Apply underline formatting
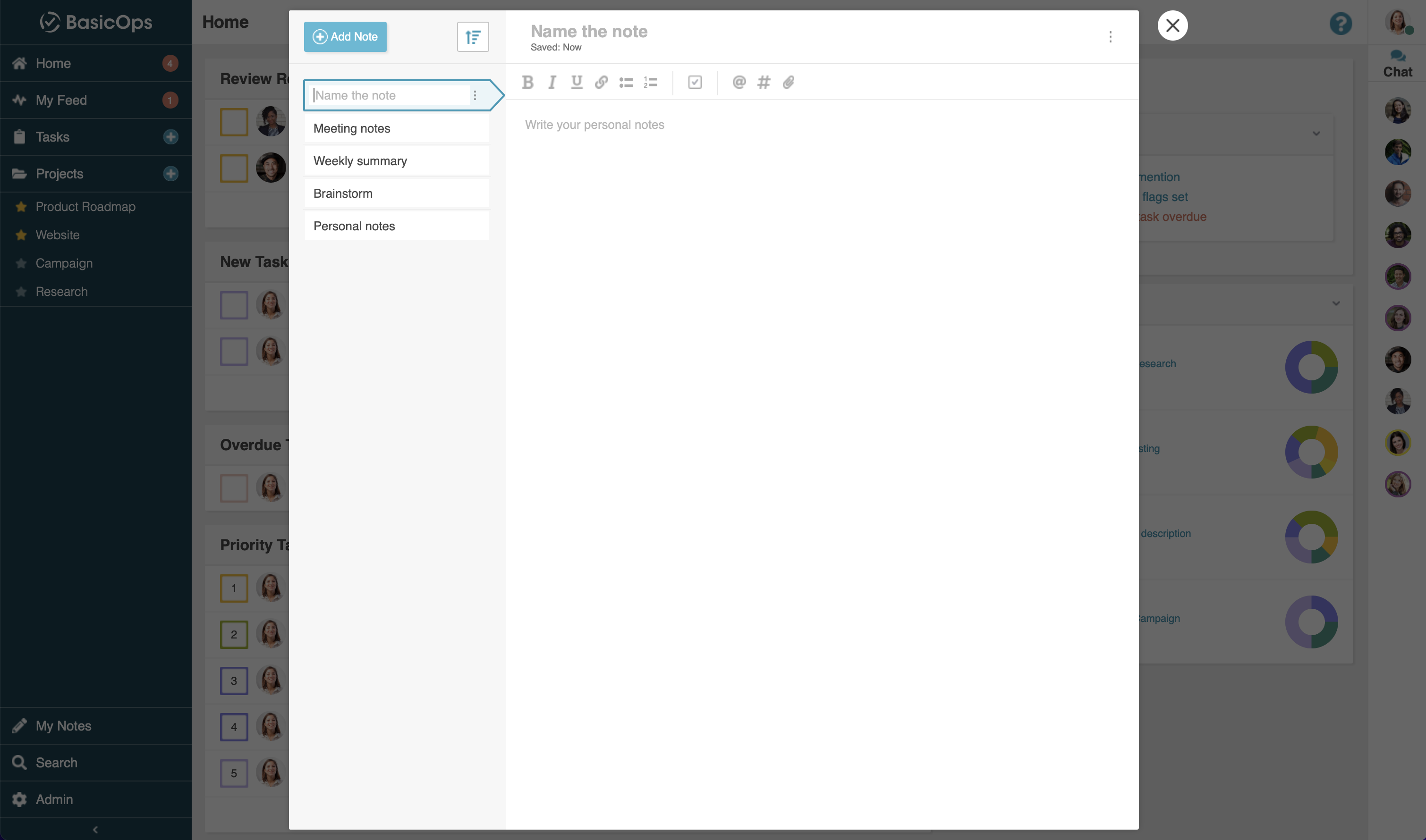The height and width of the screenshot is (840, 1426). [x=577, y=83]
